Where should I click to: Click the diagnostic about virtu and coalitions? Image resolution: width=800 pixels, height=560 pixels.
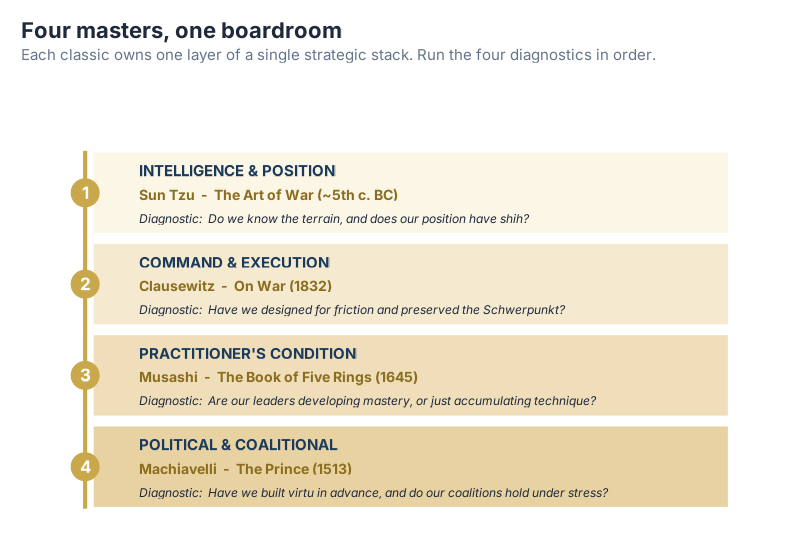(373, 493)
